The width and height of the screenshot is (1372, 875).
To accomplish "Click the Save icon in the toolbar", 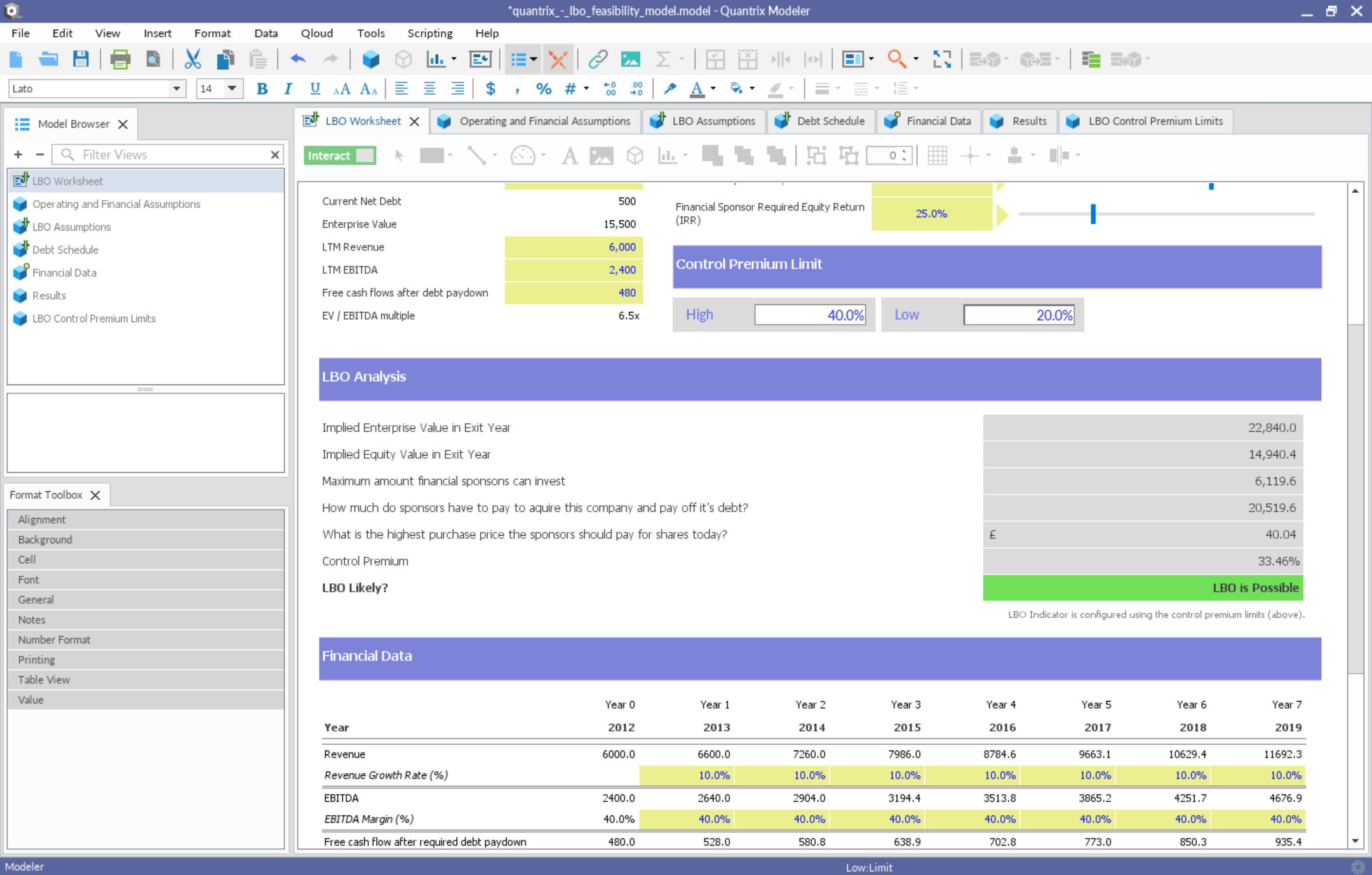I will [x=81, y=59].
